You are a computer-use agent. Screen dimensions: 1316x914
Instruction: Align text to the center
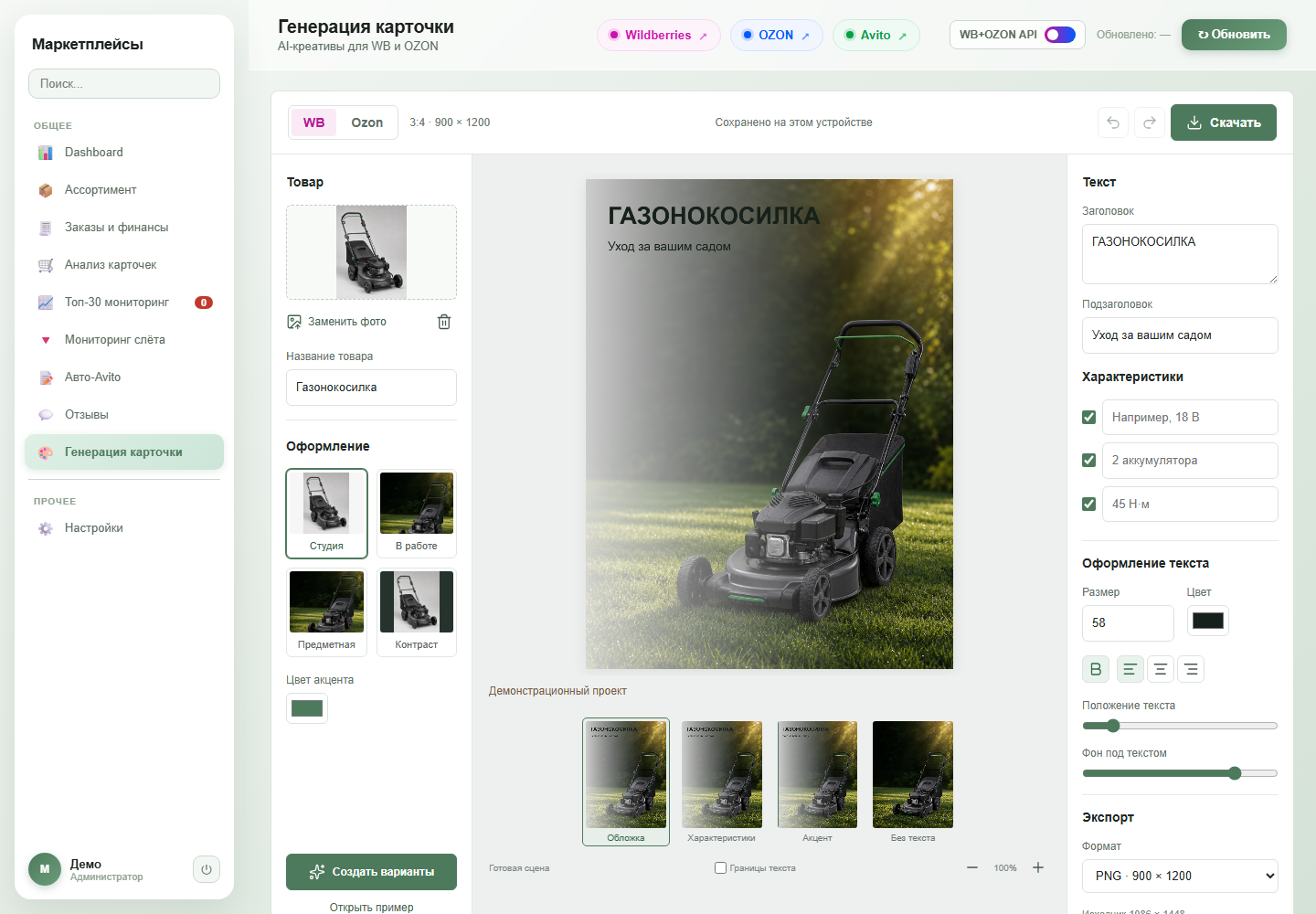pyautogui.click(x=1160, y=669)
